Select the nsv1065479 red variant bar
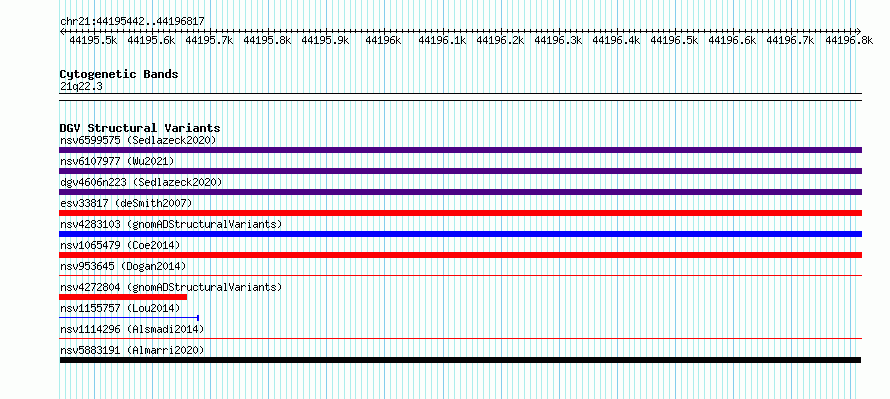This screenshot has height=399, width=890. (x=460, y=255)
